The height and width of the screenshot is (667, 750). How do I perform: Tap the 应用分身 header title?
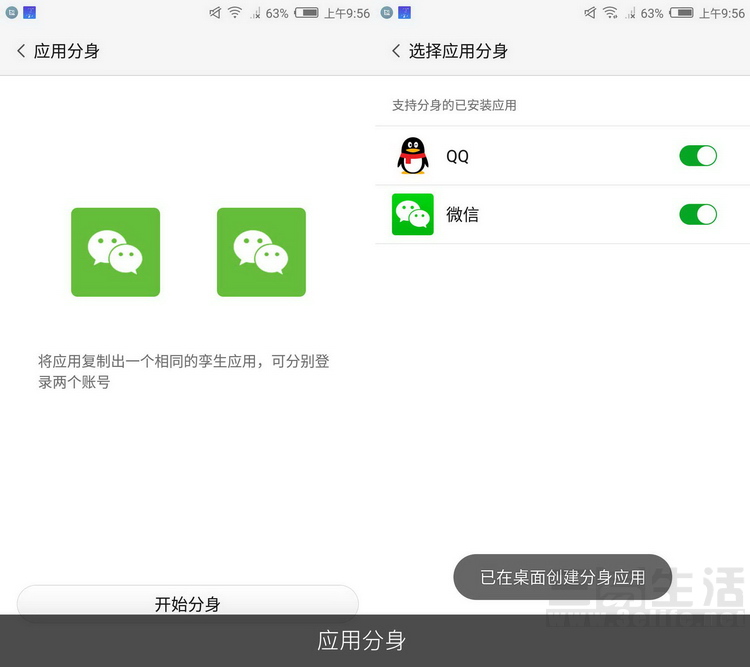coord(66,51)
